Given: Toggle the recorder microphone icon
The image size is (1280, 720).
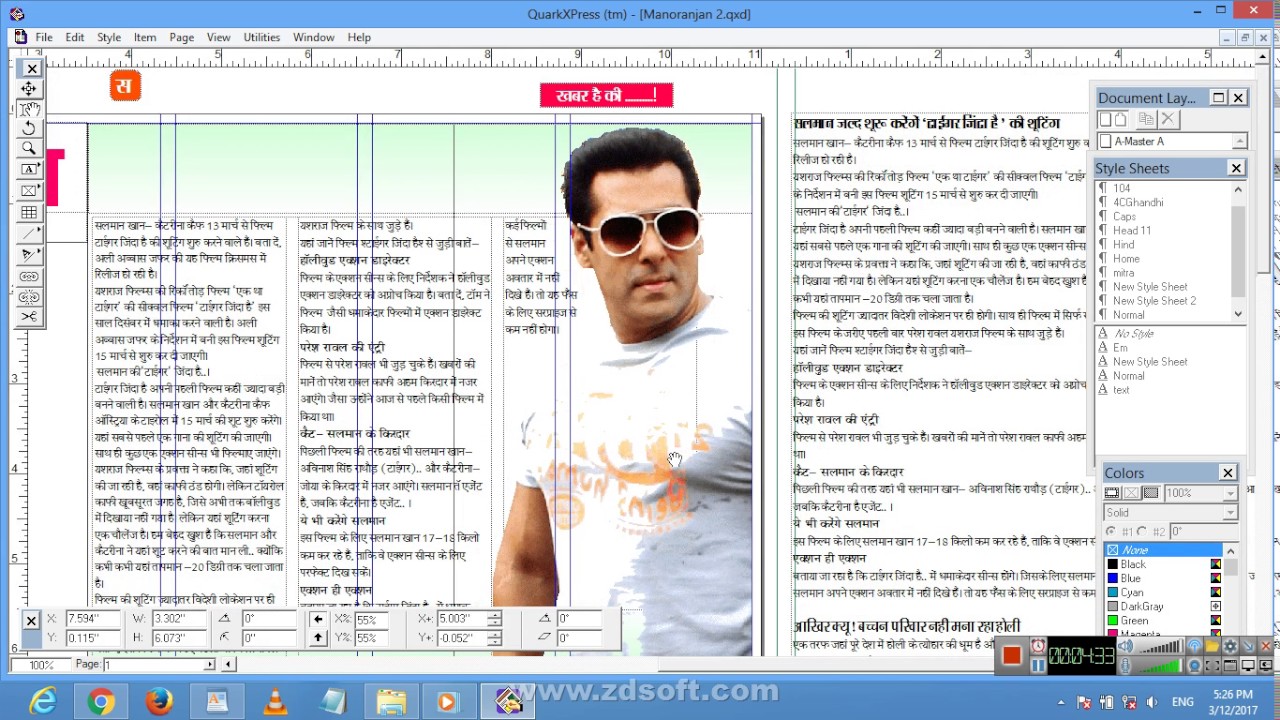Looking at the screenshot, I should 1126,665.
